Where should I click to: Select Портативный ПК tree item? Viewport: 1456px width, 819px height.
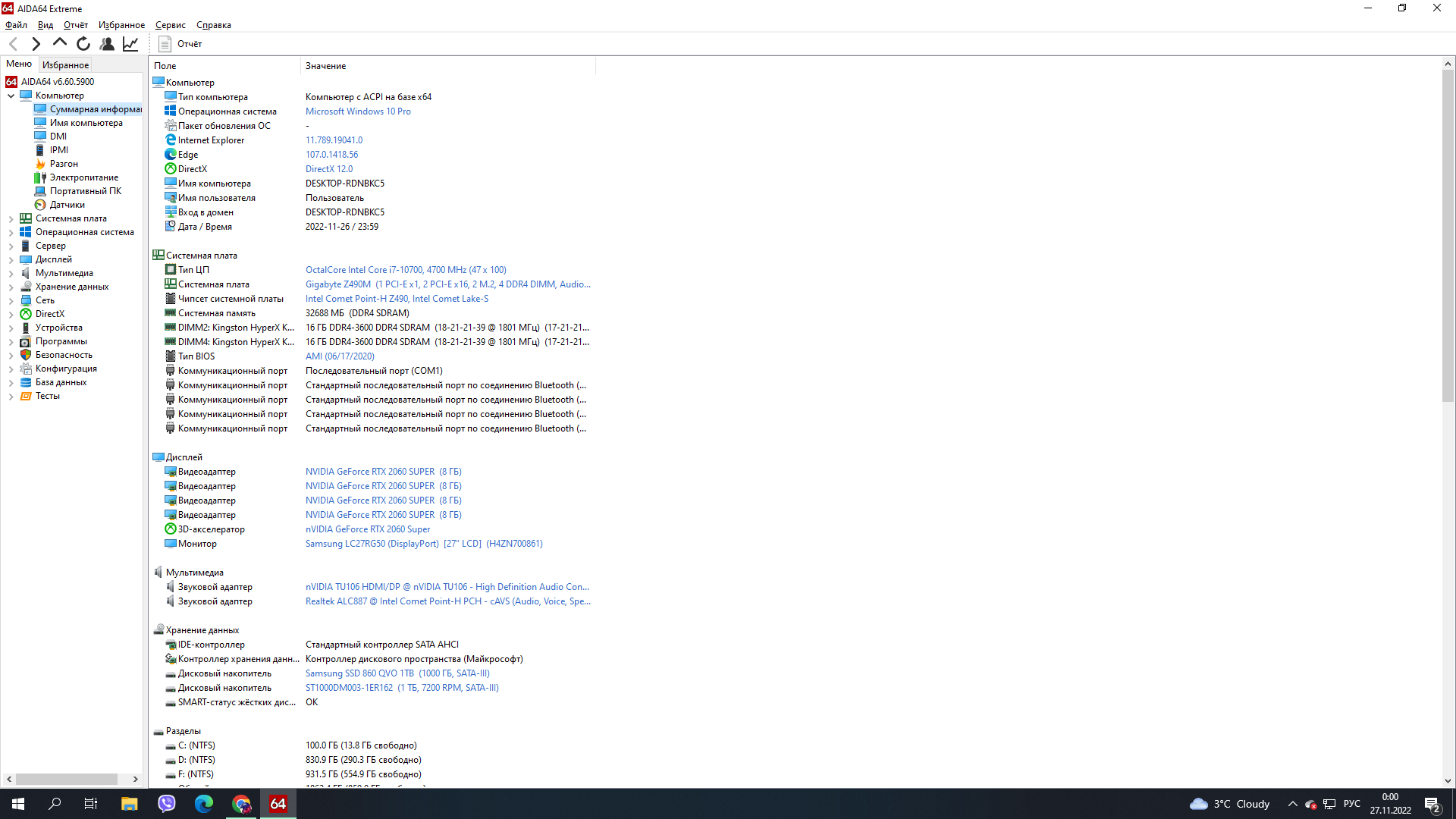78,191
